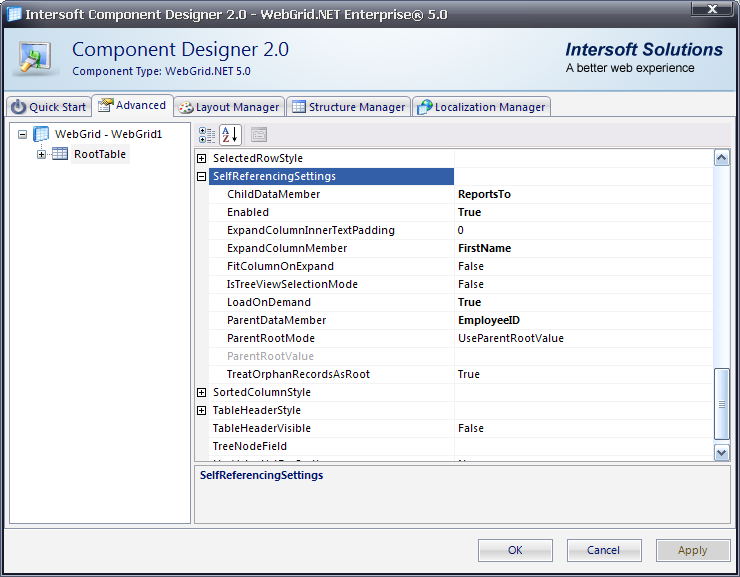The width and height of the screenshot is (740, 577).
Task: Select the ParentDataMember property
Action: point(331,320)
